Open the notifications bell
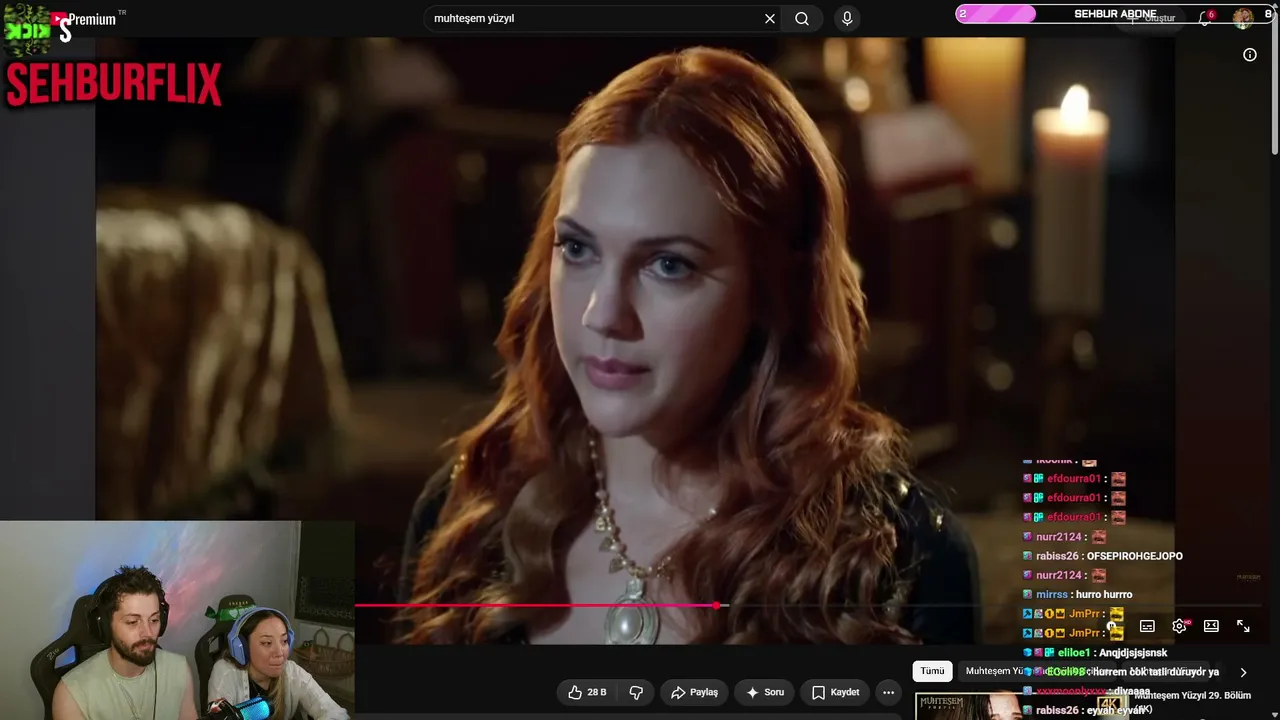Viewport: 1280px width, 720px height. pos(1205,19)
